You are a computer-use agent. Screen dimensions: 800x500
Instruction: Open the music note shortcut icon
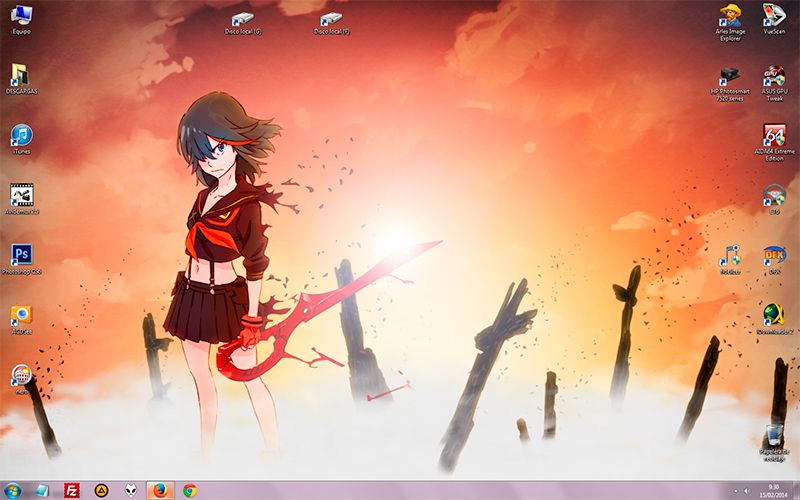click(730, 259)
